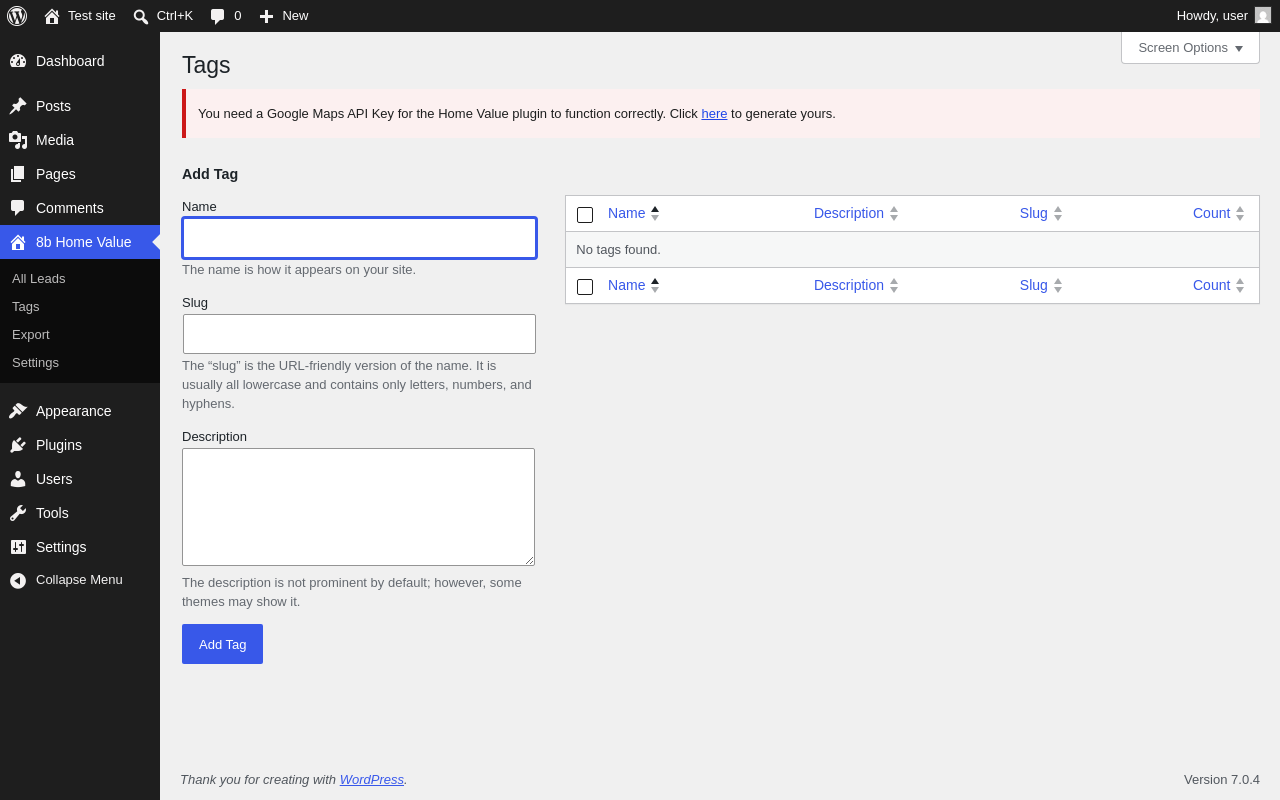1280x800 pixels.
Task: Sort by header Count column link
Action: [1212, 213]
